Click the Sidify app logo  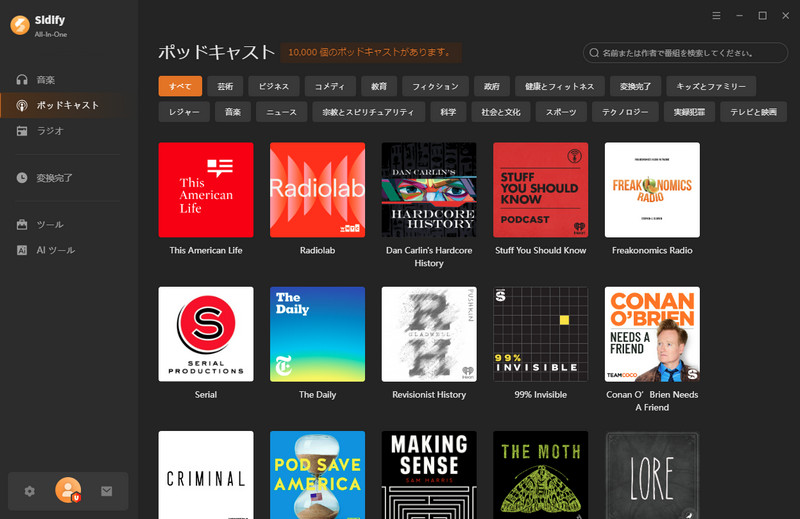pyautogui.click(x=19, y=25)
